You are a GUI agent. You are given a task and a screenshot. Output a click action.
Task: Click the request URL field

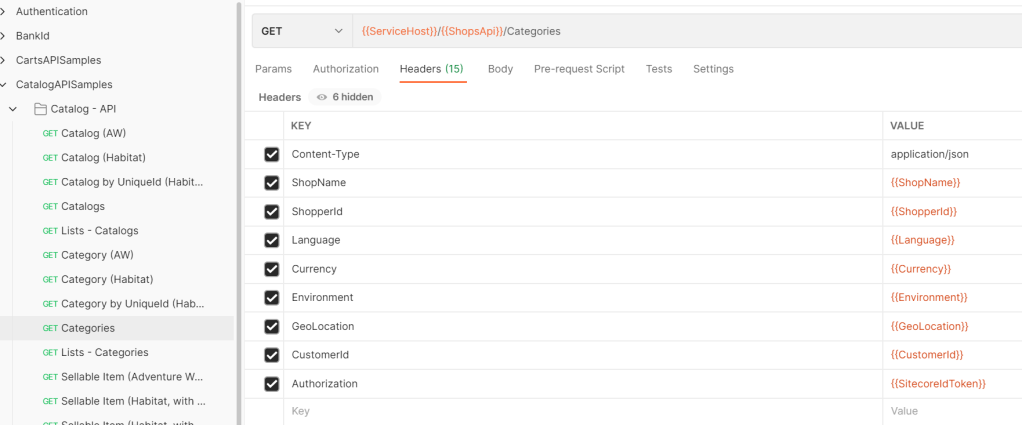(680, 31)
